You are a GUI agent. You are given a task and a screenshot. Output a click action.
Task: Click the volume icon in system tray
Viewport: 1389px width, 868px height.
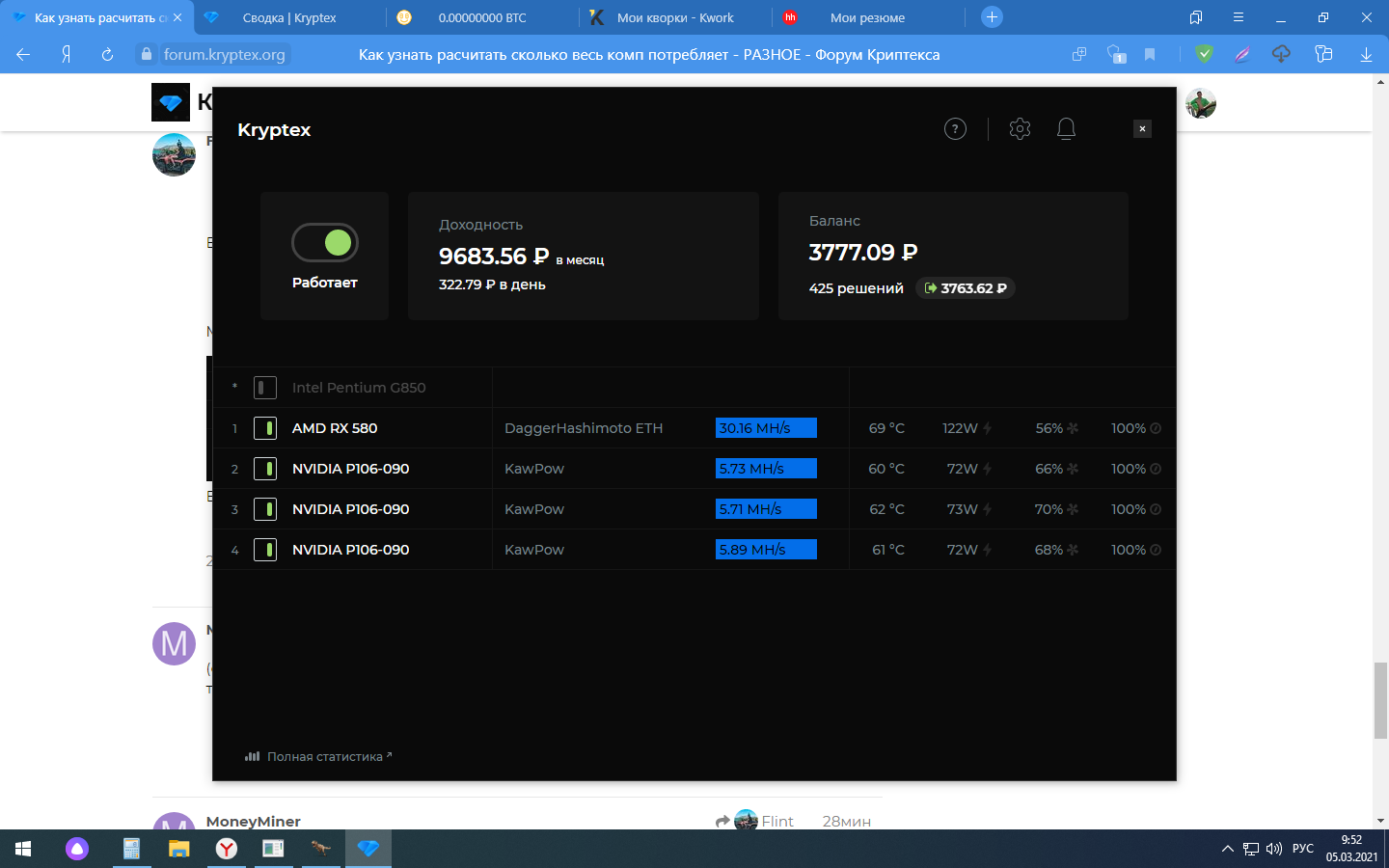tap(1274, 849)
